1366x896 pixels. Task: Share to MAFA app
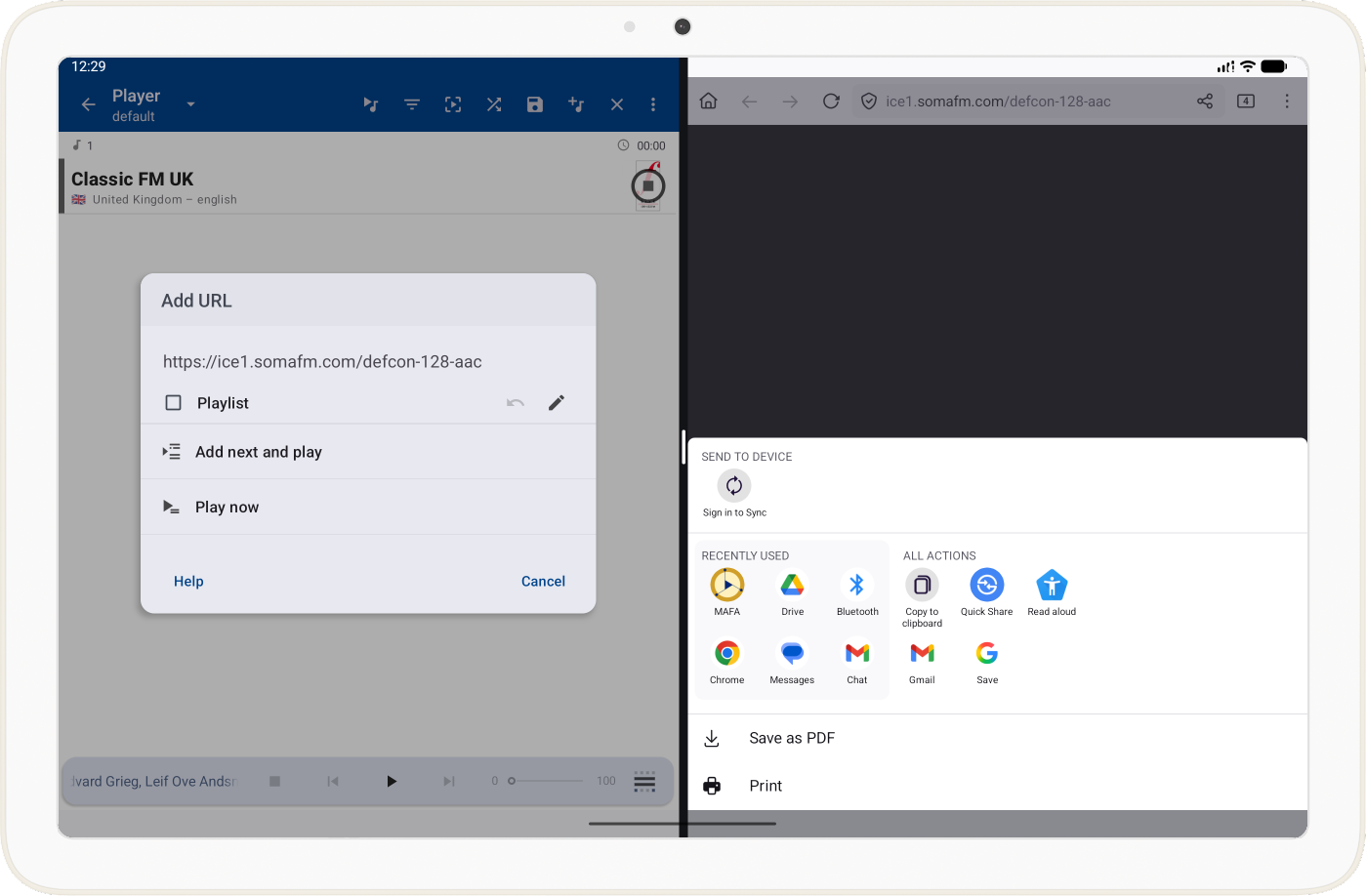tap(727, 586)
